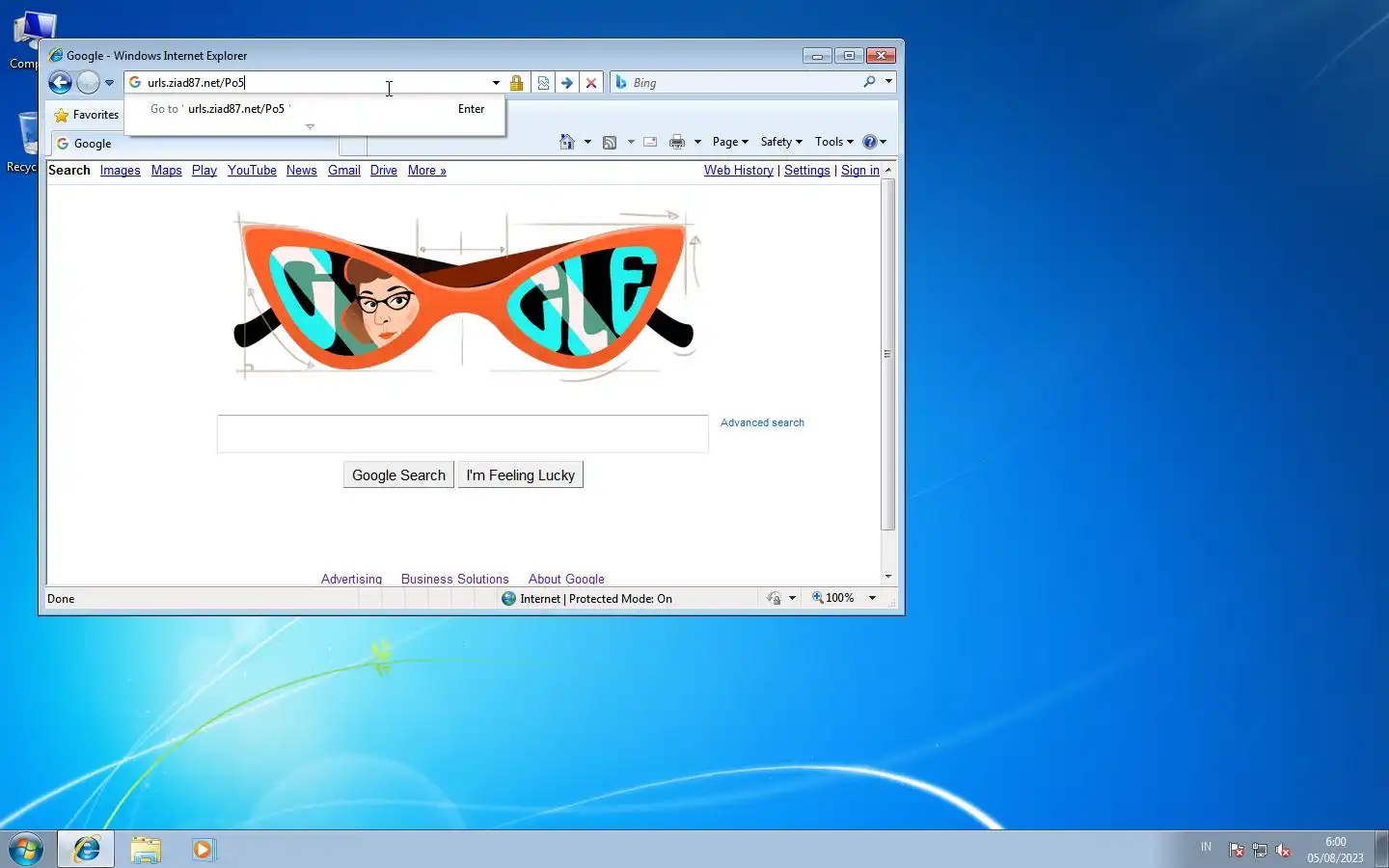
Task: Click the scrollbar up arrow
Action: [888, 170]
